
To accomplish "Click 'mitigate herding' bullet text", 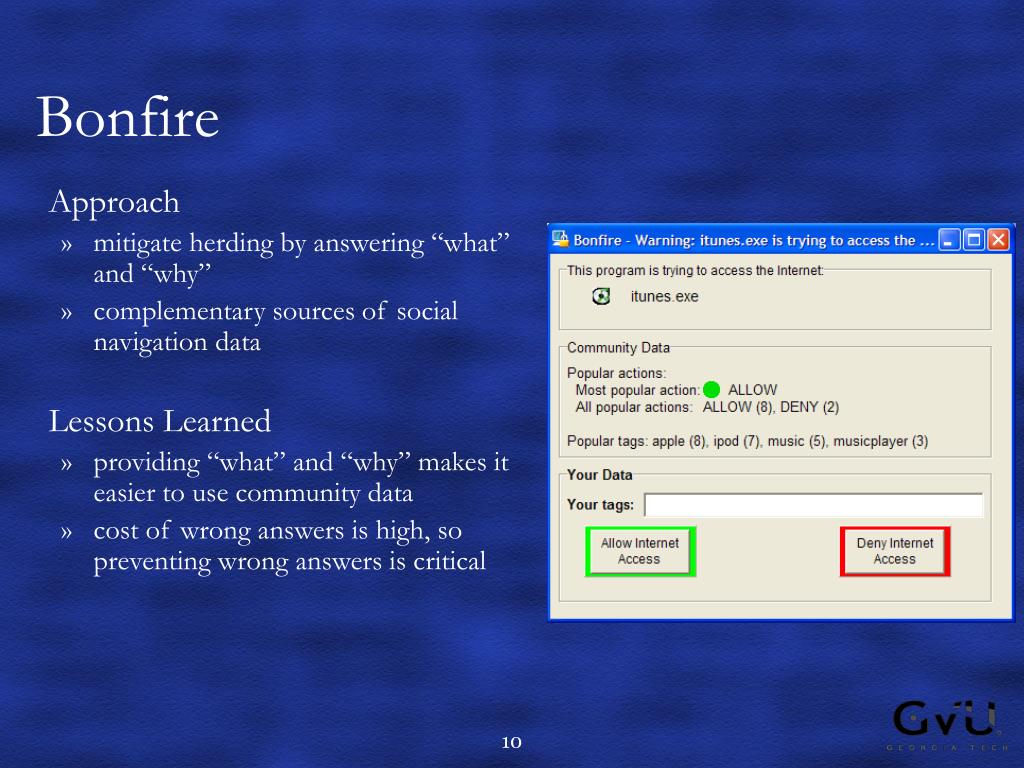I will coord(301,259).
